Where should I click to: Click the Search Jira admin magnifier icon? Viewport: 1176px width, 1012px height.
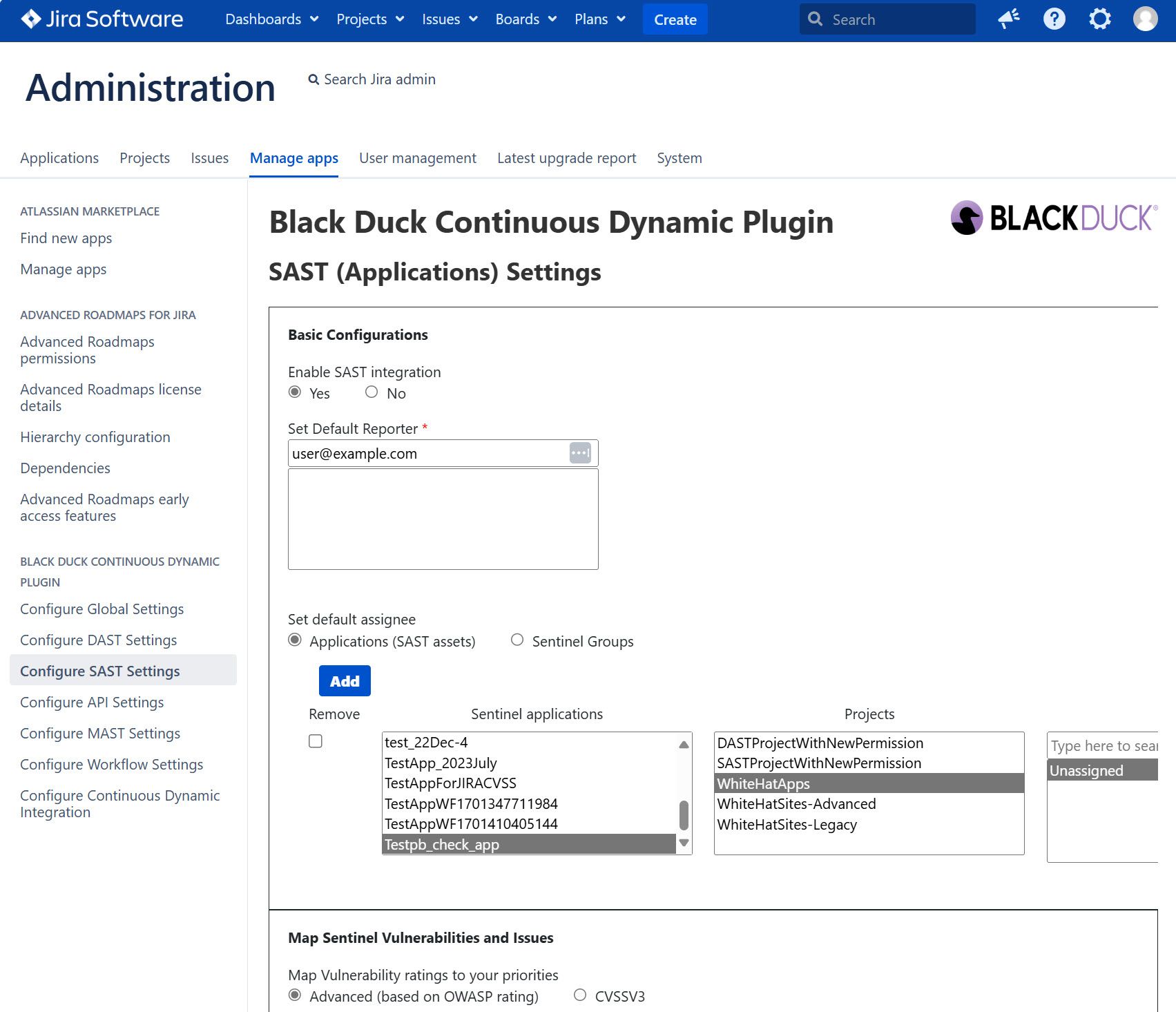[314, 80]
